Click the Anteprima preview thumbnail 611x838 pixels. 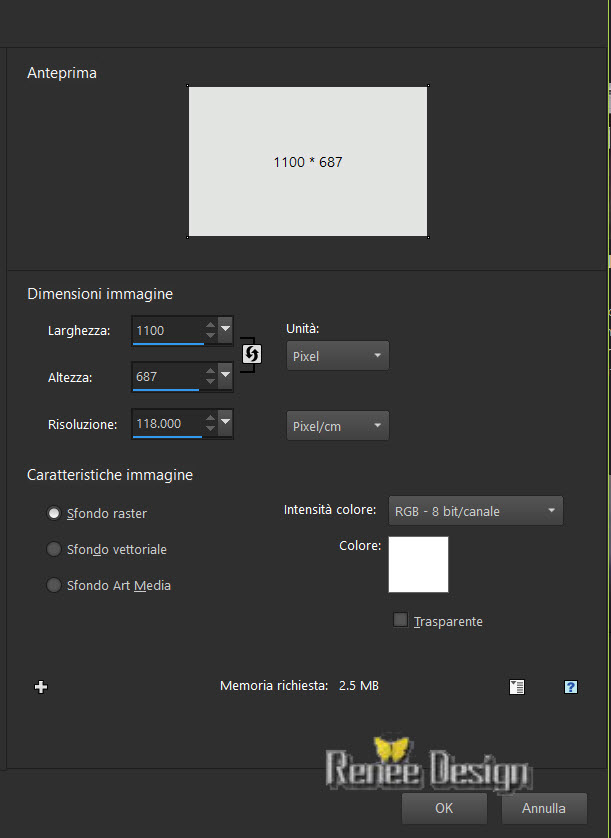pos(308,161)
